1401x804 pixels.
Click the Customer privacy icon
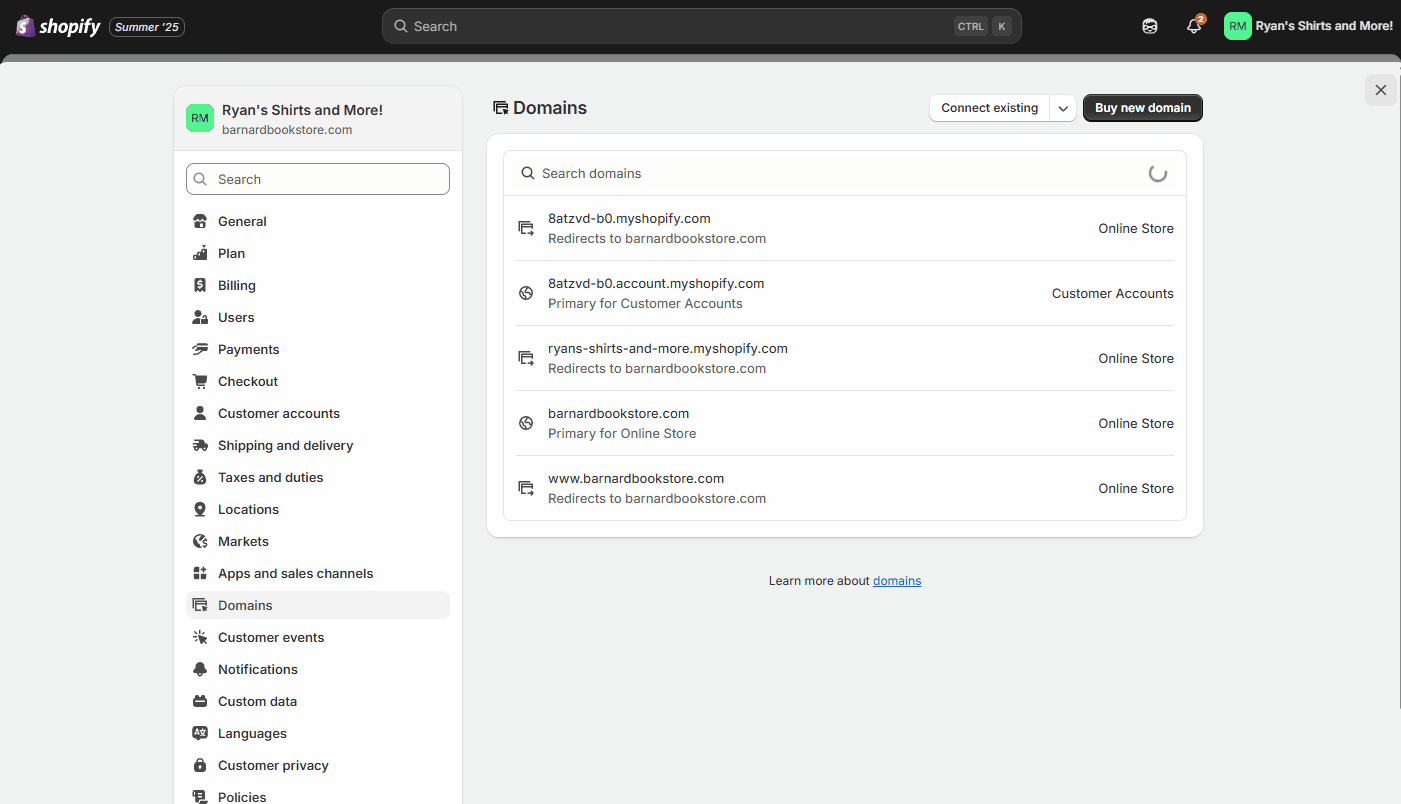click(200, 765)
